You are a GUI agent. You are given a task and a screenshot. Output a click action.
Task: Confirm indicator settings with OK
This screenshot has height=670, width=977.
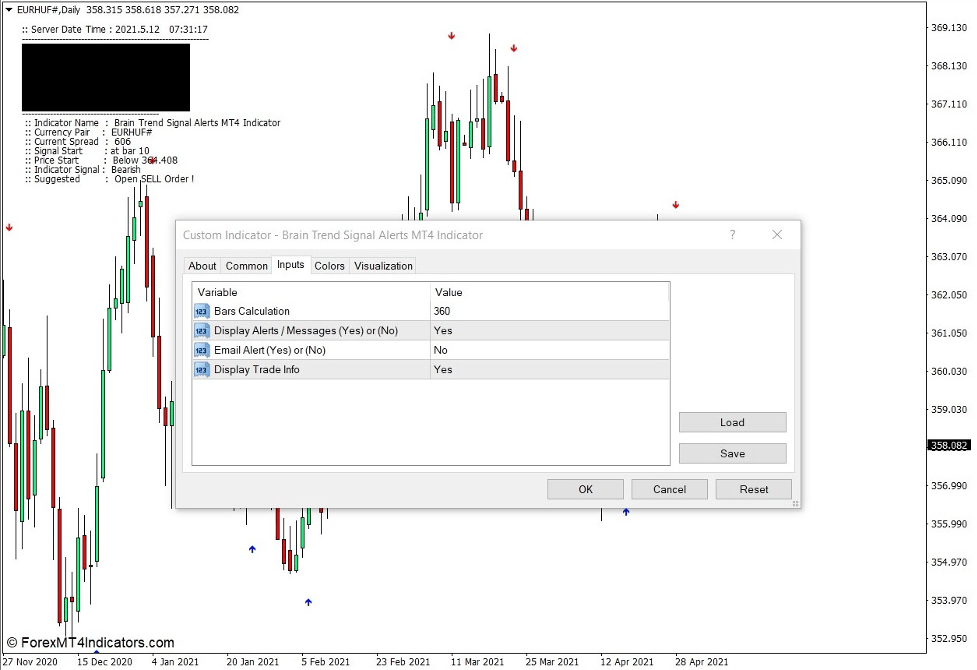coord(585,489)
